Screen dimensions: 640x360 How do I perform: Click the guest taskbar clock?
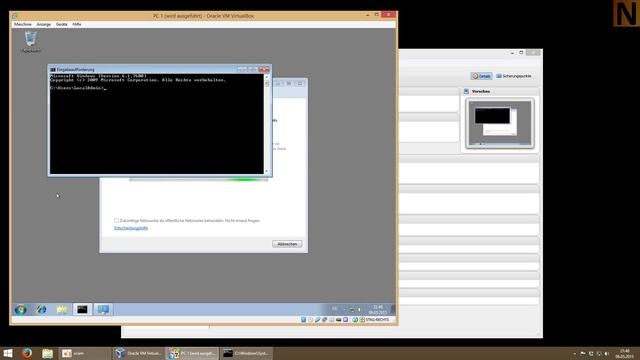[x=378, y=310]
